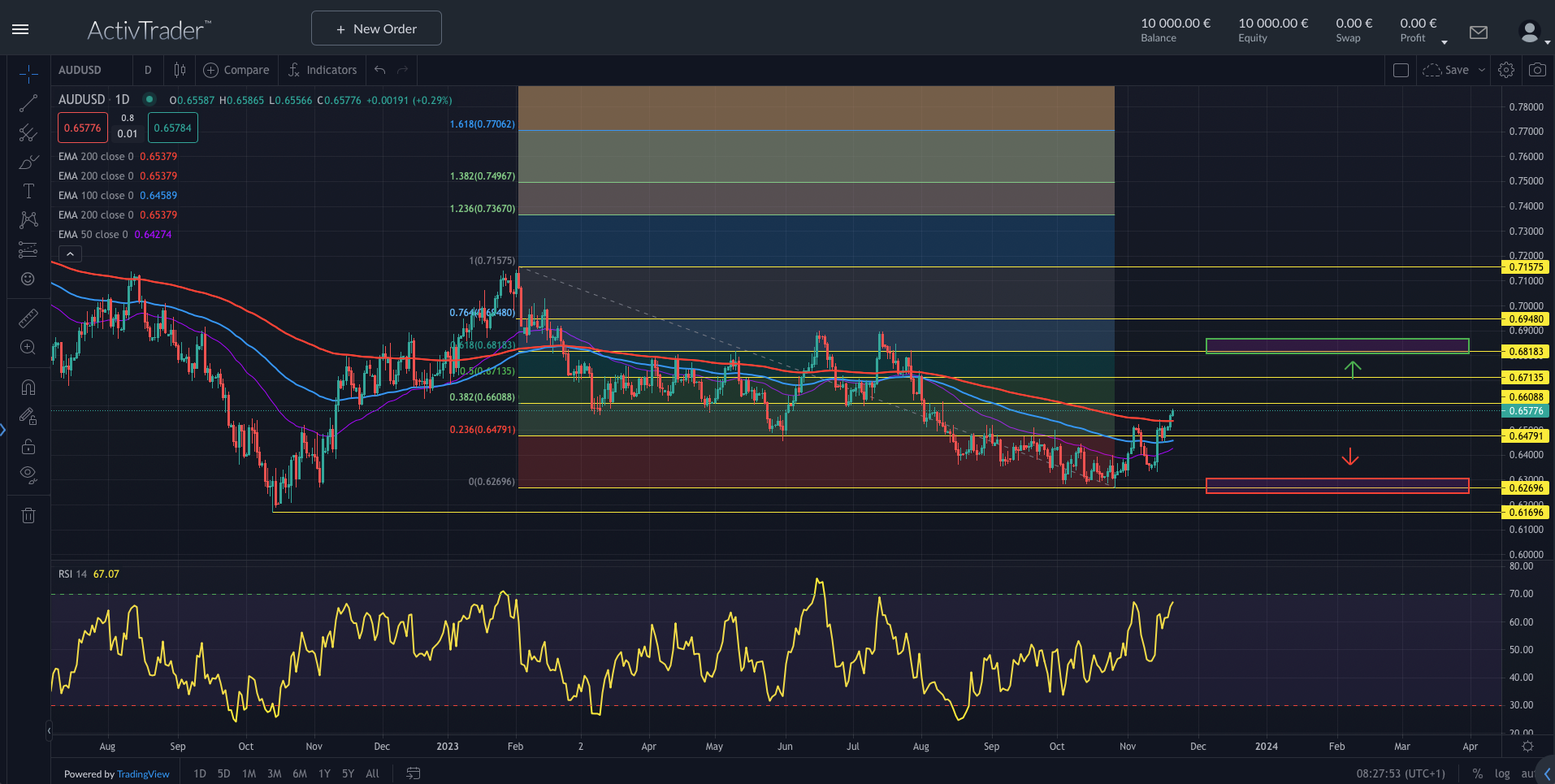This screenshot has height=784, width=1555.
Task: Switch chart range to 1Y
Action: (x=323, y=773)
